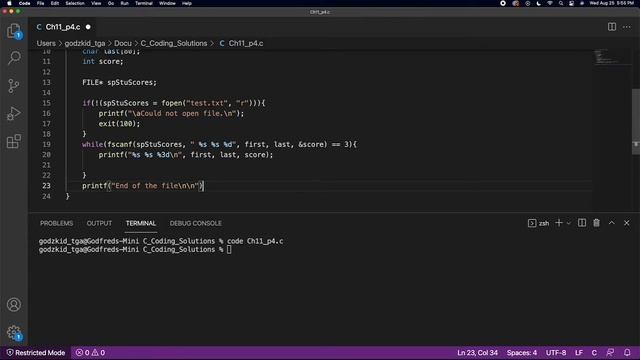Open the Help menu
Screen dimensions: 640x360
[187, 3]
